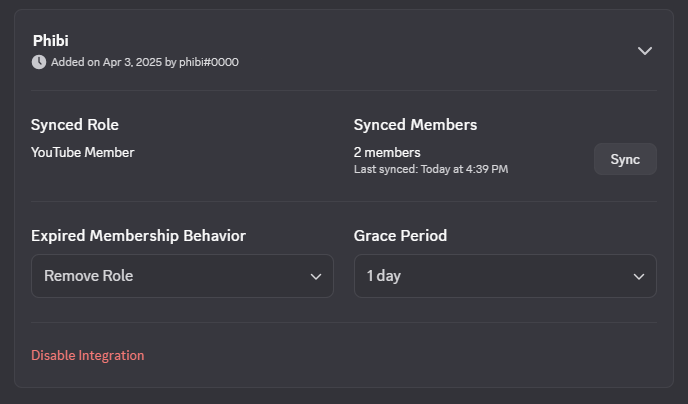The height and width of the screenshot is (404, 688).
Task: Select the Phibi integration title
Action: (50, 40)
